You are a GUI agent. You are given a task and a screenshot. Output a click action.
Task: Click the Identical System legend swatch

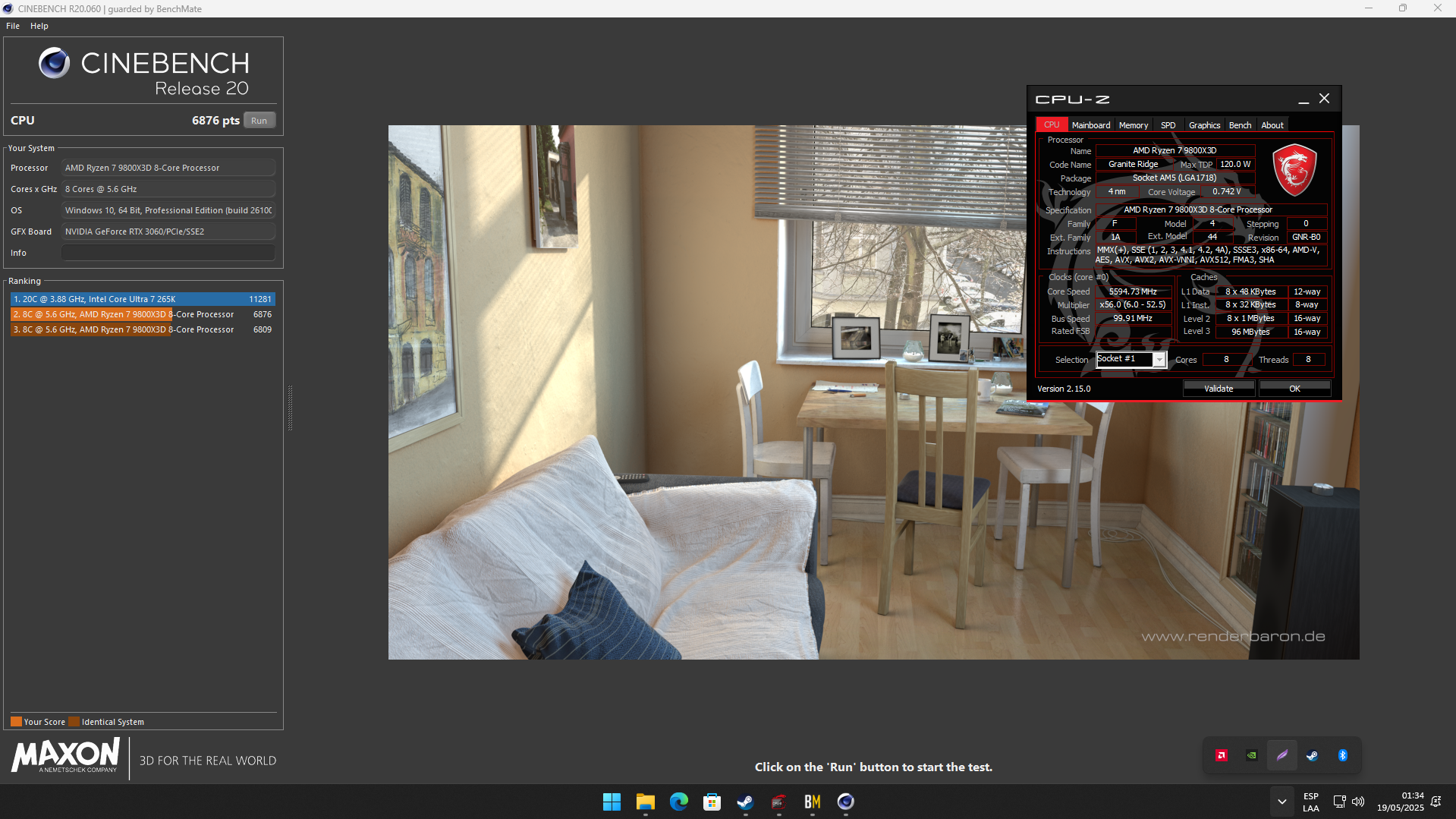coord(74,722)
